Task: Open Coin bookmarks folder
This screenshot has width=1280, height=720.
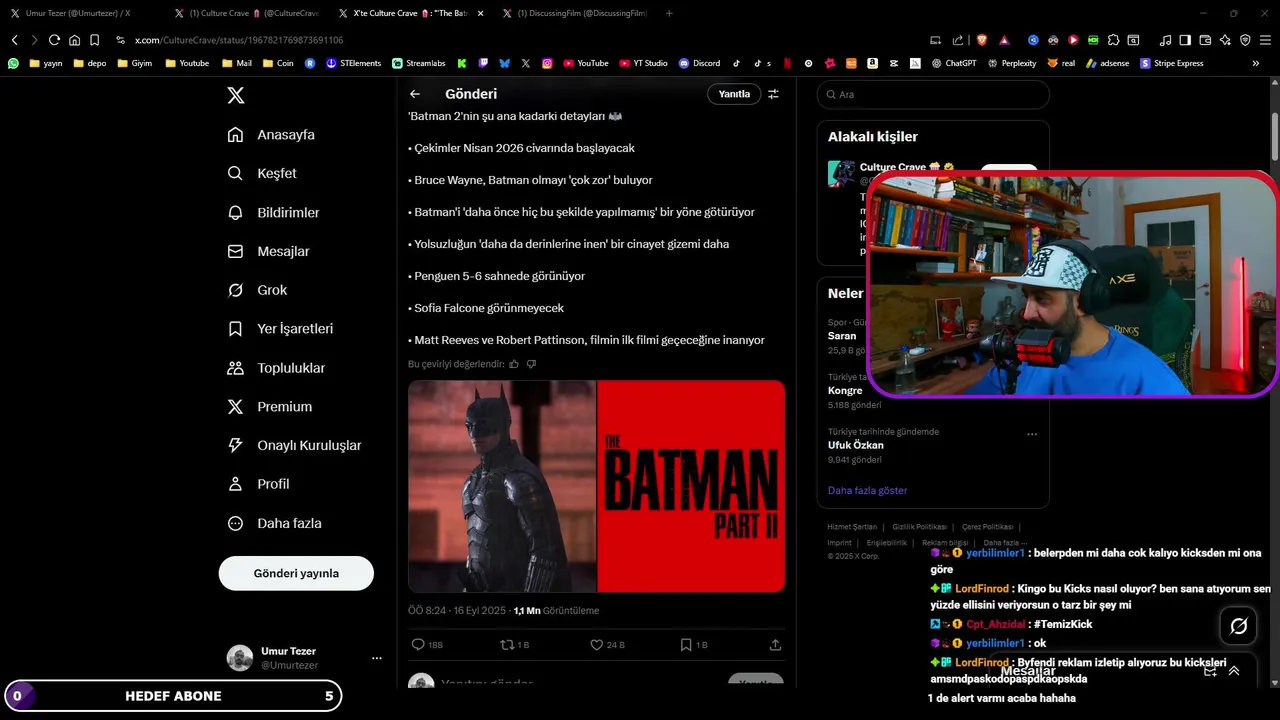Action: 279,63
